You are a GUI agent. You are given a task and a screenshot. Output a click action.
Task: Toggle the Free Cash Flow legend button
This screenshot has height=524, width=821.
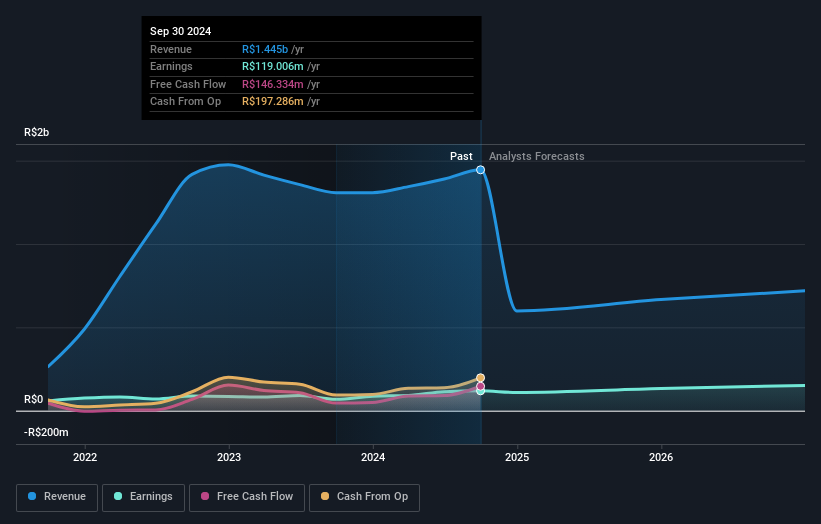coord(247,497)
